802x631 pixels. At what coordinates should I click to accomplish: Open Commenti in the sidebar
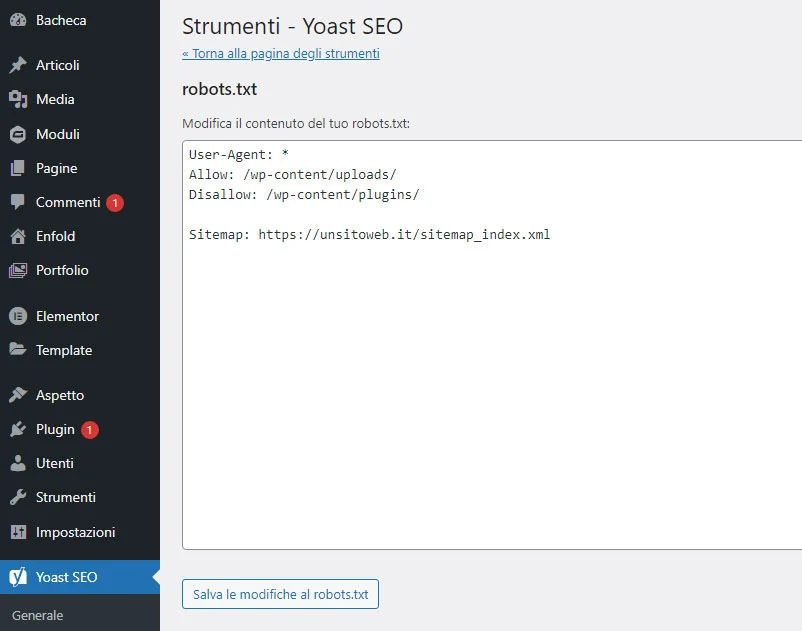[68, 202]
